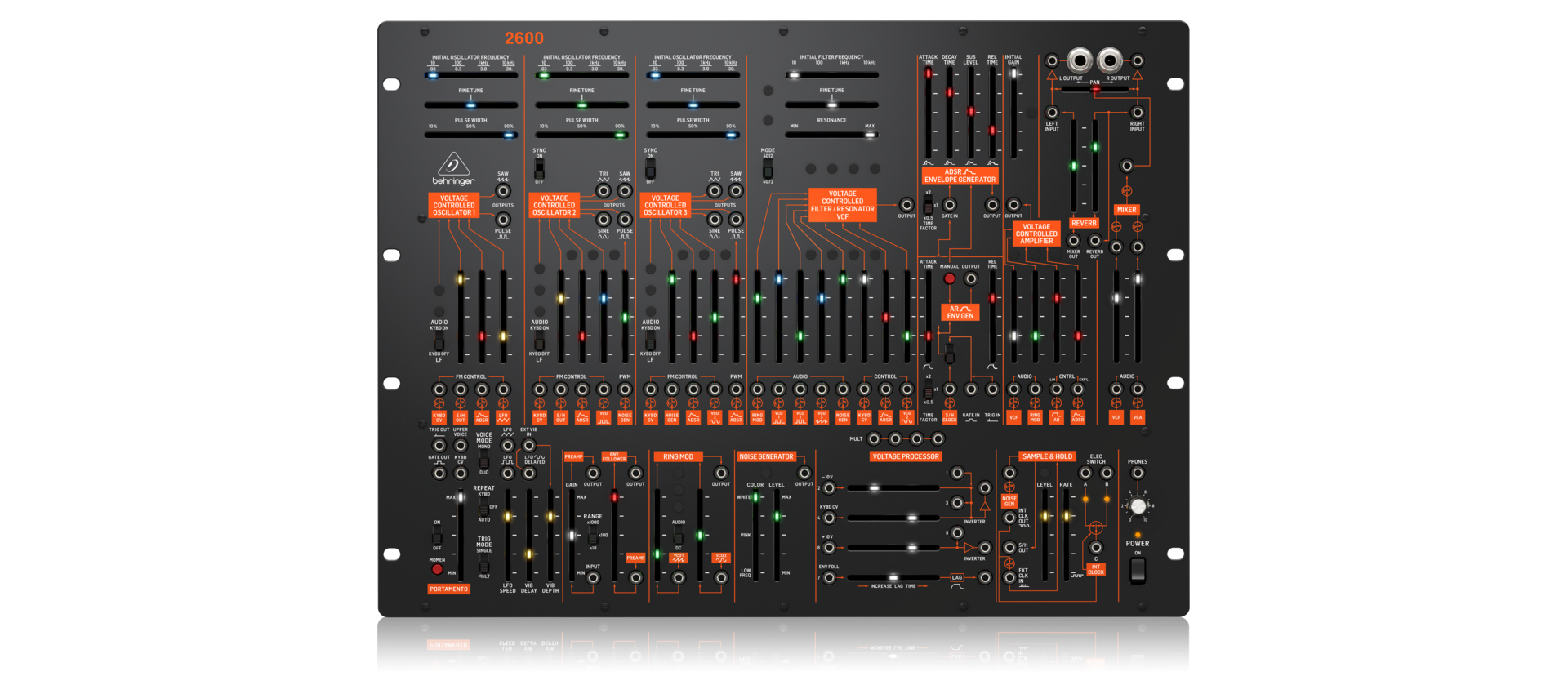Click the PORTAMENTO label
The height and width of the screenshot is (694, 1568).
449,589
